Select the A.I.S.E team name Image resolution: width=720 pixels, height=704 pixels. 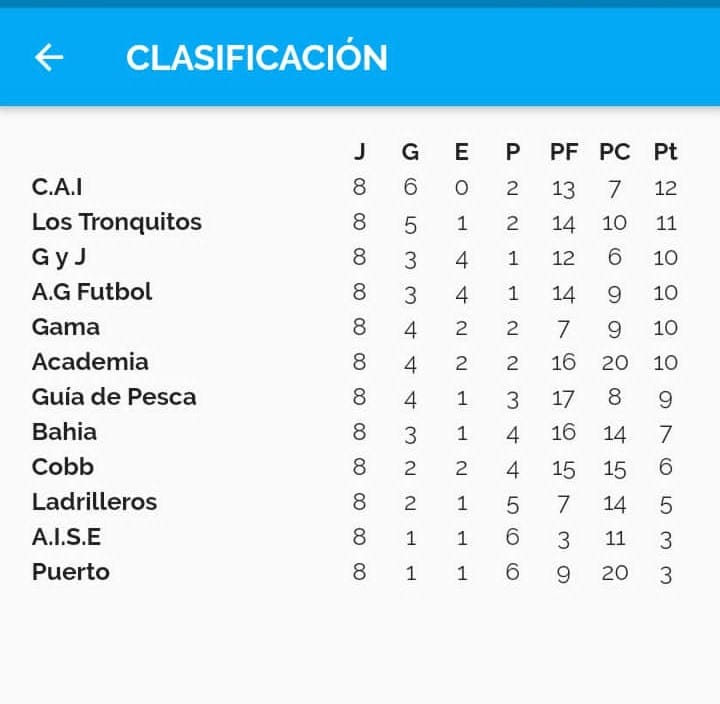[x=66, y=537]
